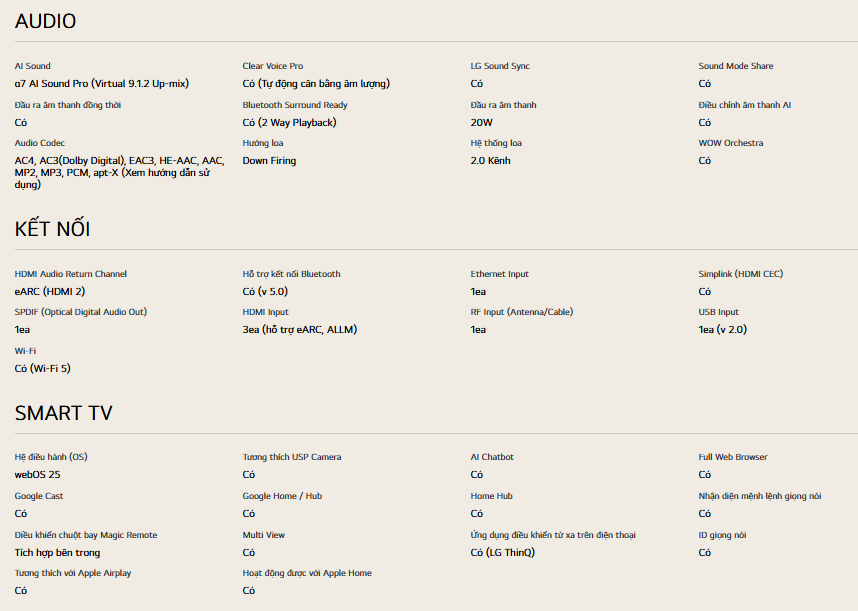Click the Clear Voice Pro label
Screen dimensions: 858x611
(272, 66)
